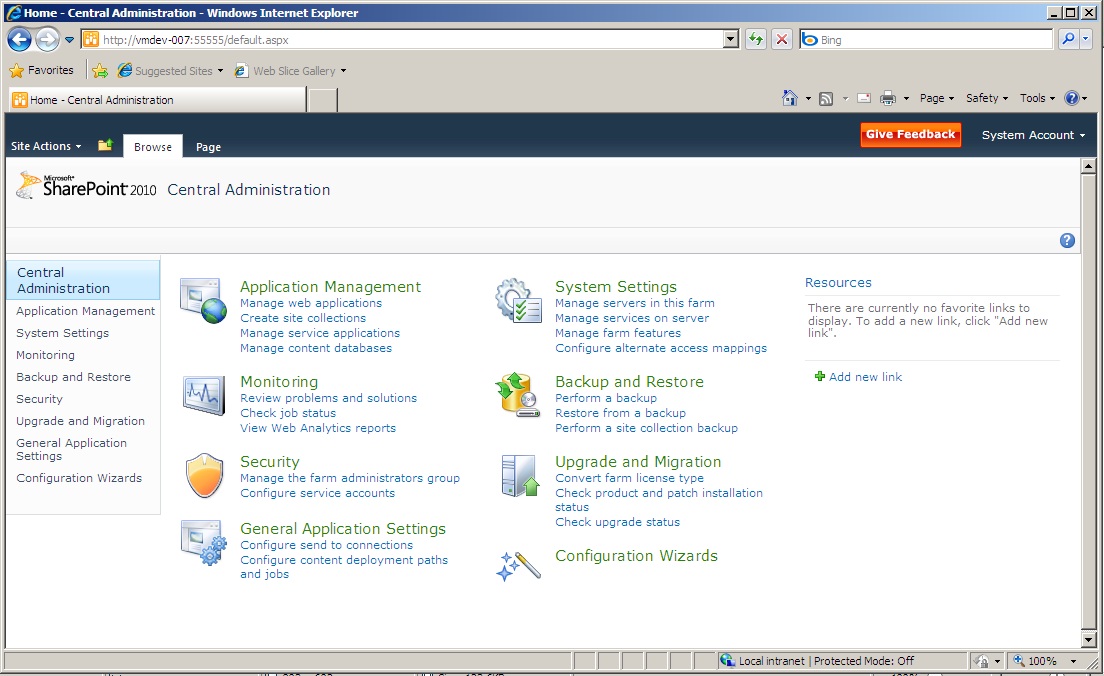Image resolution: width=1104 pixels, height=676 pixels.
Task: Select the Browse tab
Action: coord(152,146)
